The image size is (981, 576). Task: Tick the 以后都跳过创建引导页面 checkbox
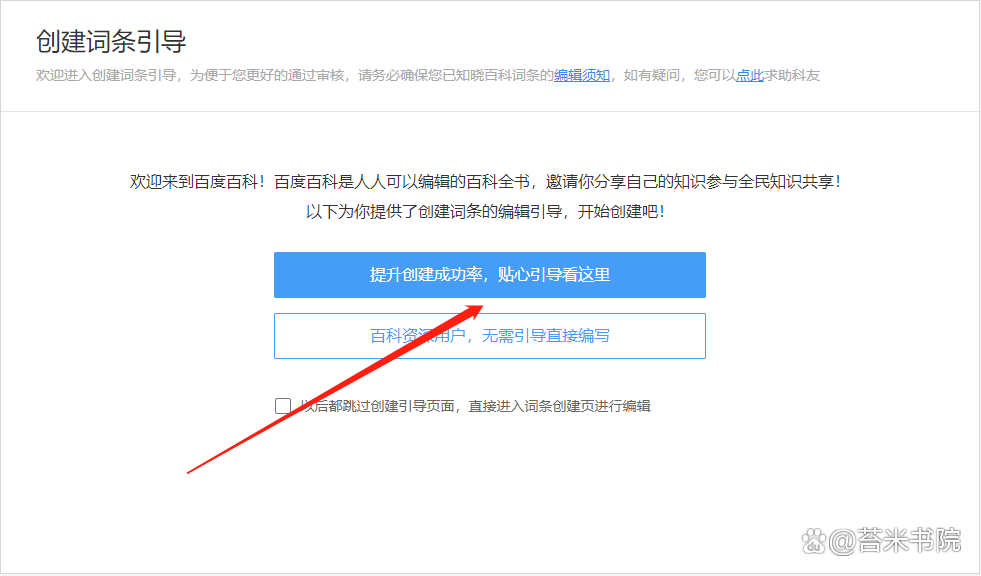coord(283,406)
